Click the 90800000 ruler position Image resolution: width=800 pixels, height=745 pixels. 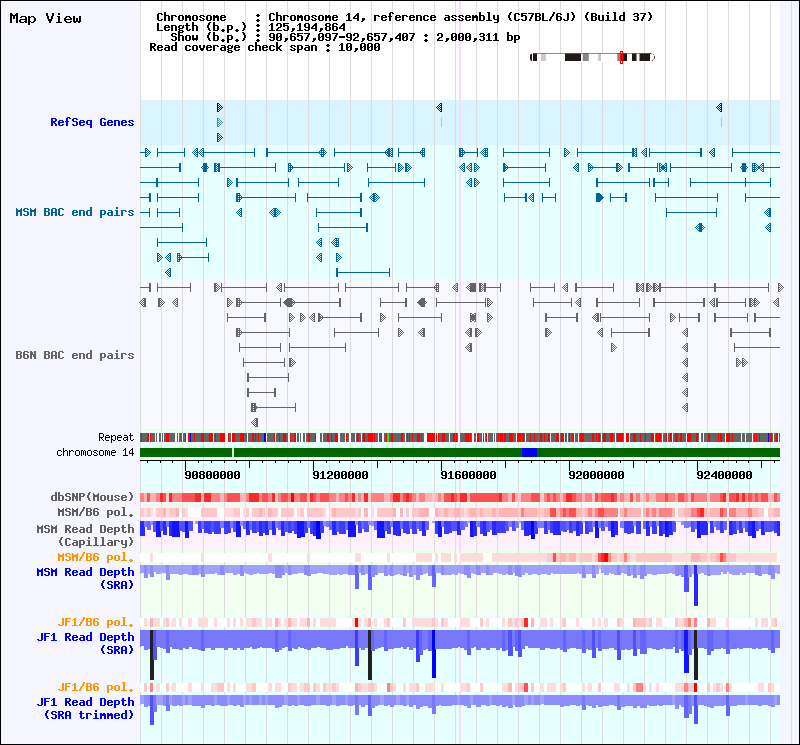point(212,475)
